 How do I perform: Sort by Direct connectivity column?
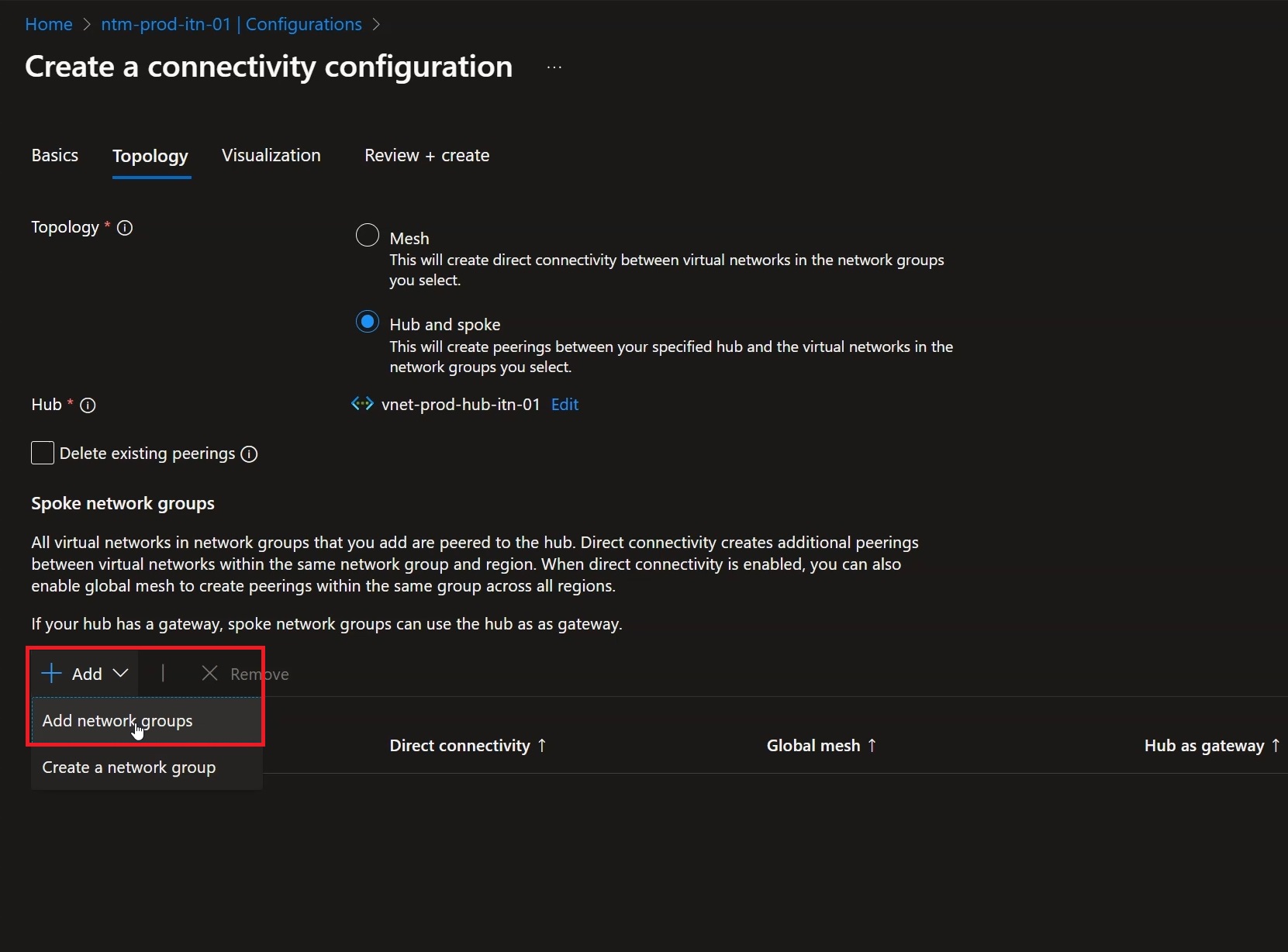click(468, 746)
